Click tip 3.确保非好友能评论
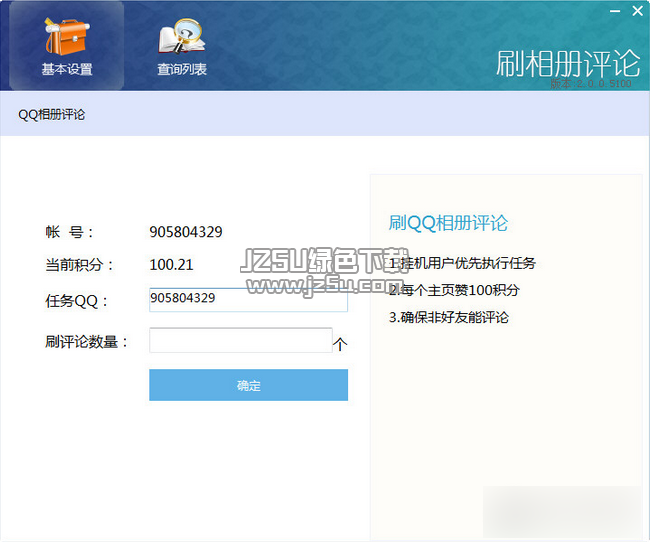 coord(449,317)
